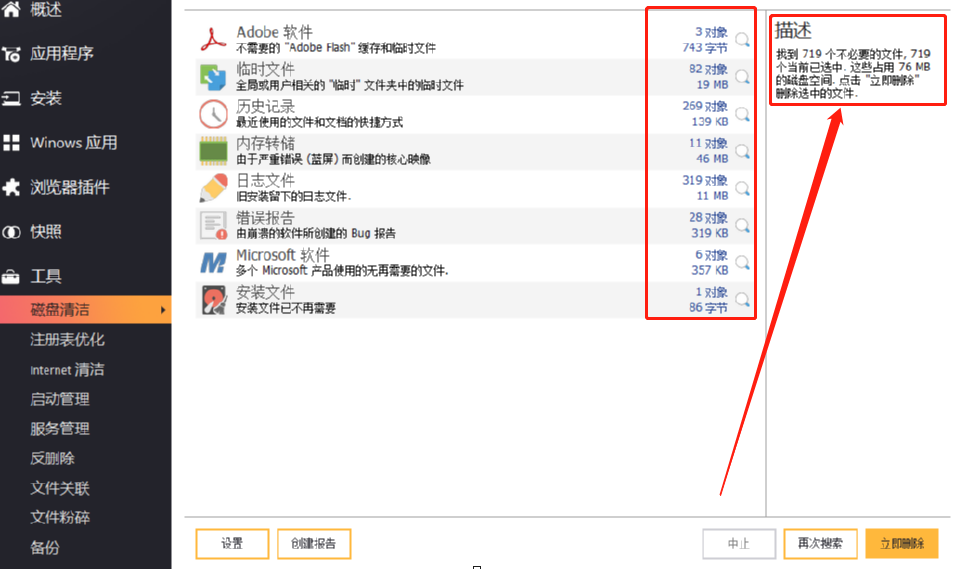Click the 创建报告 button
974x572 pixels.
(x=314, y=544)
